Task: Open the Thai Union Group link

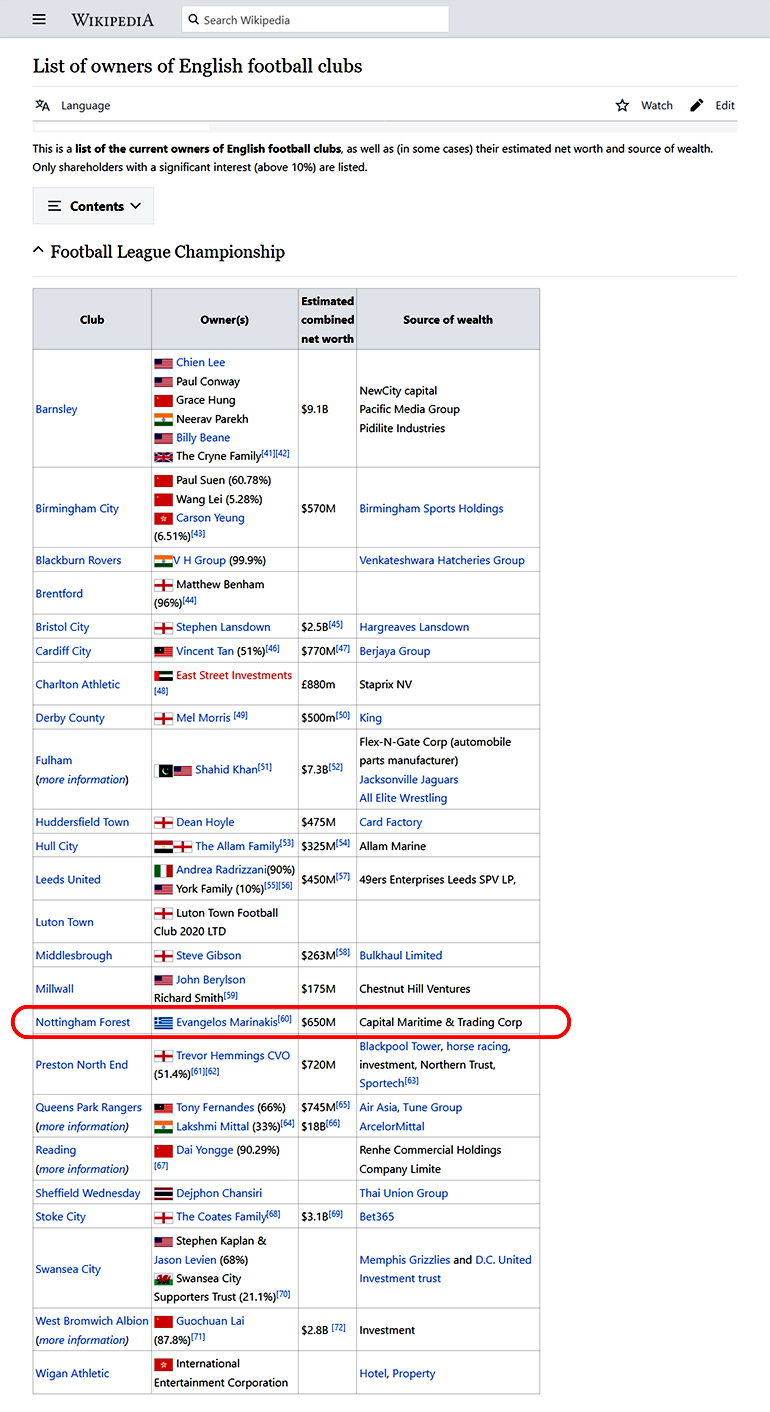Action: coord(404,1193)
